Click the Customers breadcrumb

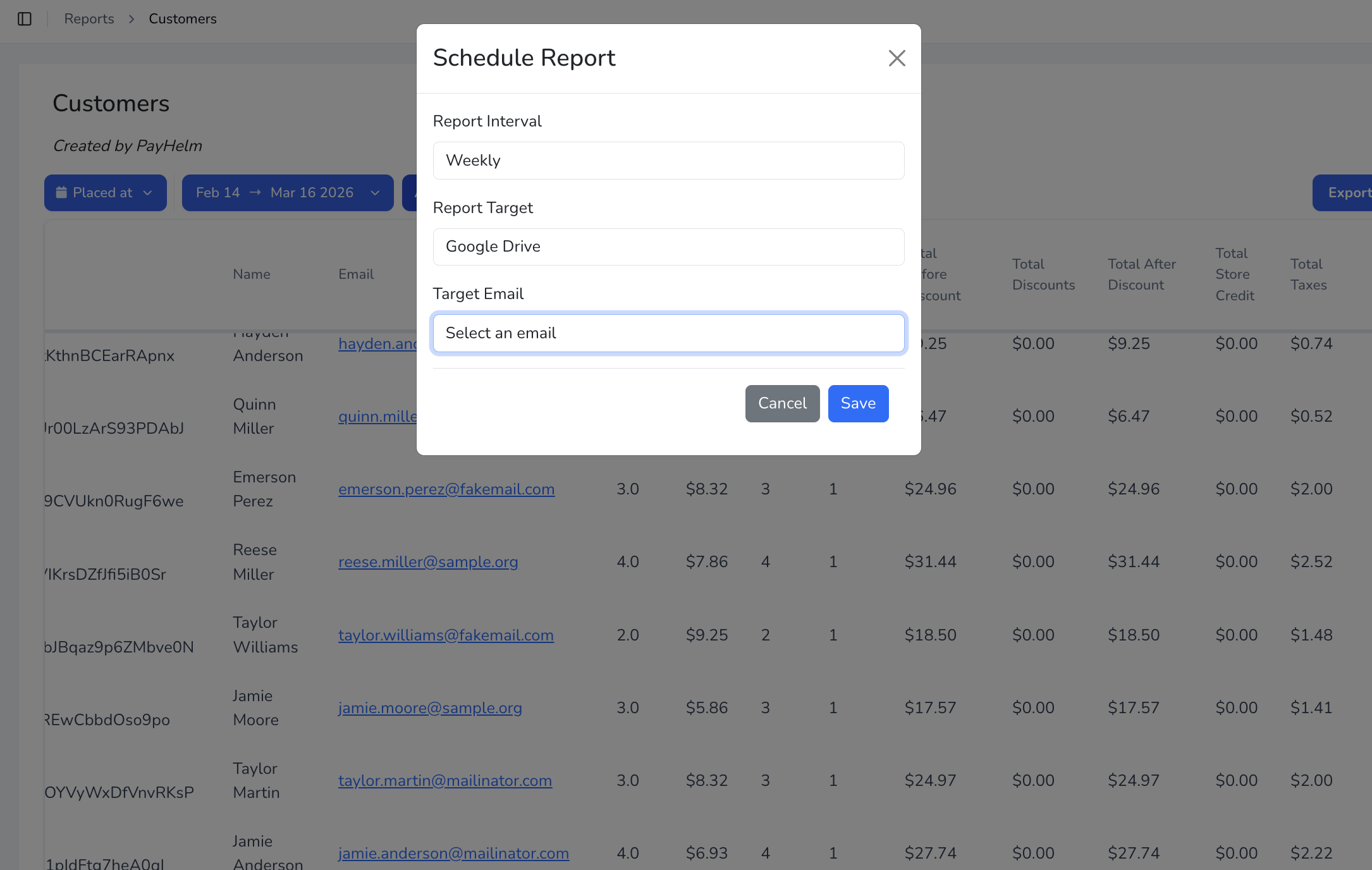[183, 19]
